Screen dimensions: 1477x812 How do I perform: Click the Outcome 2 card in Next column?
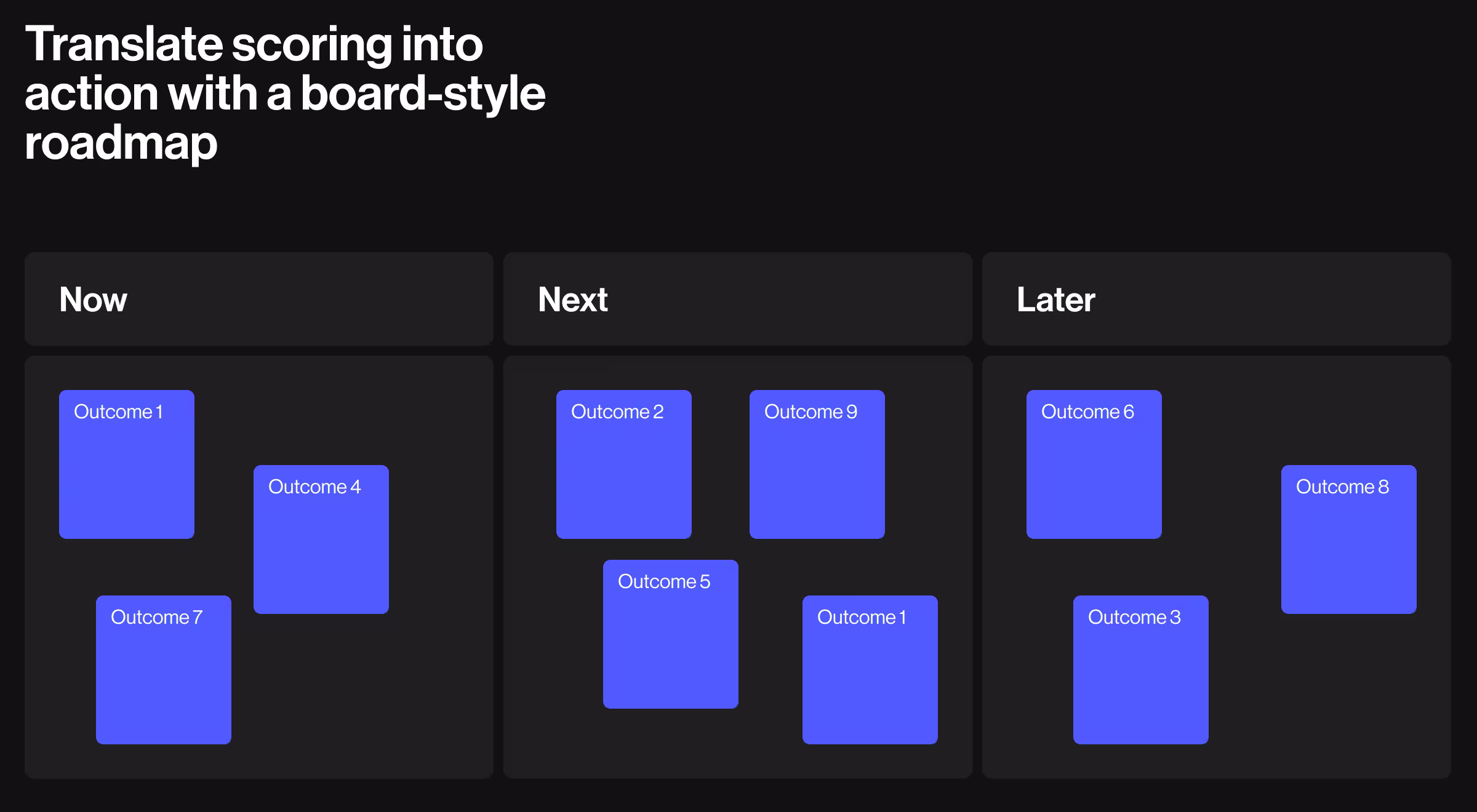623,464
